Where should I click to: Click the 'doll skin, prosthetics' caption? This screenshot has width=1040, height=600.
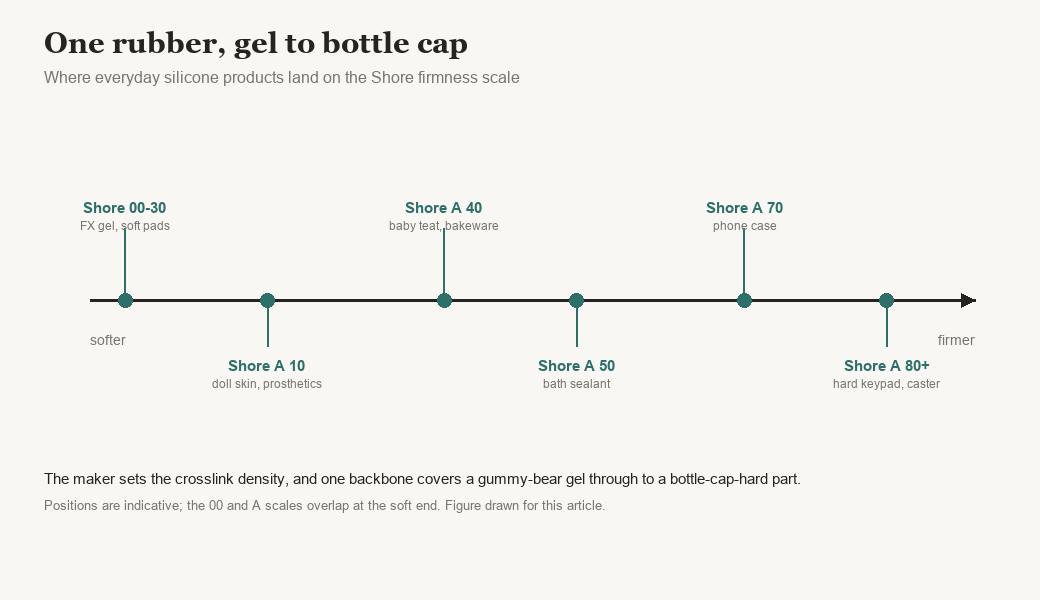pyautogui.click(x=267, y=384)
